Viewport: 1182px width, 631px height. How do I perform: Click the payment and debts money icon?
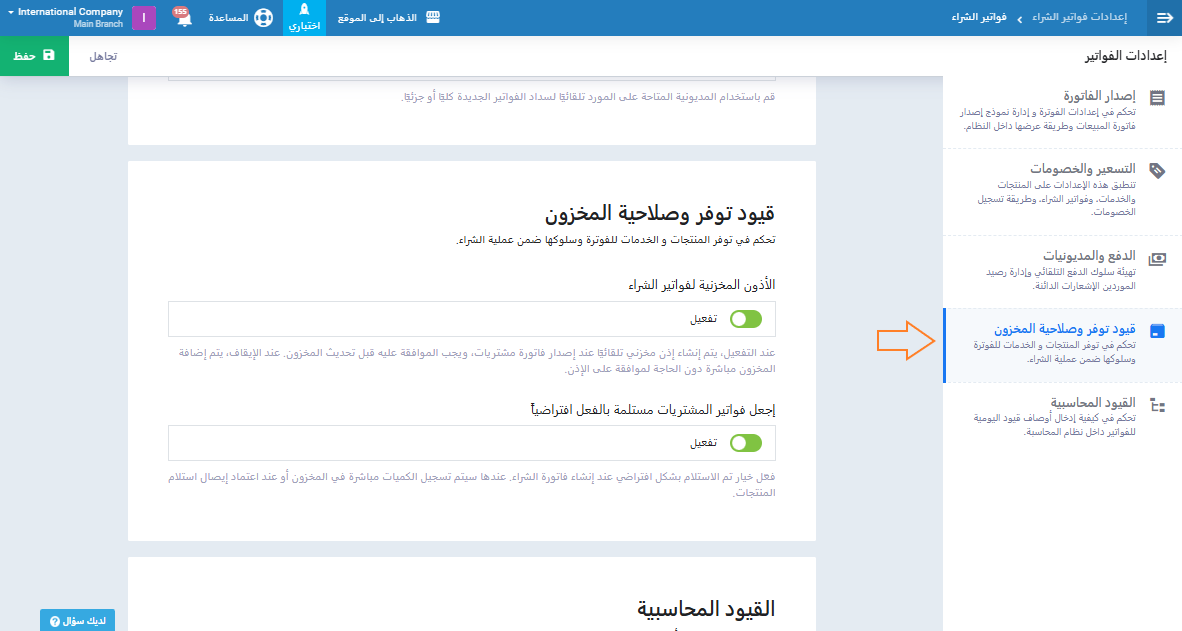click(1157, 257)
